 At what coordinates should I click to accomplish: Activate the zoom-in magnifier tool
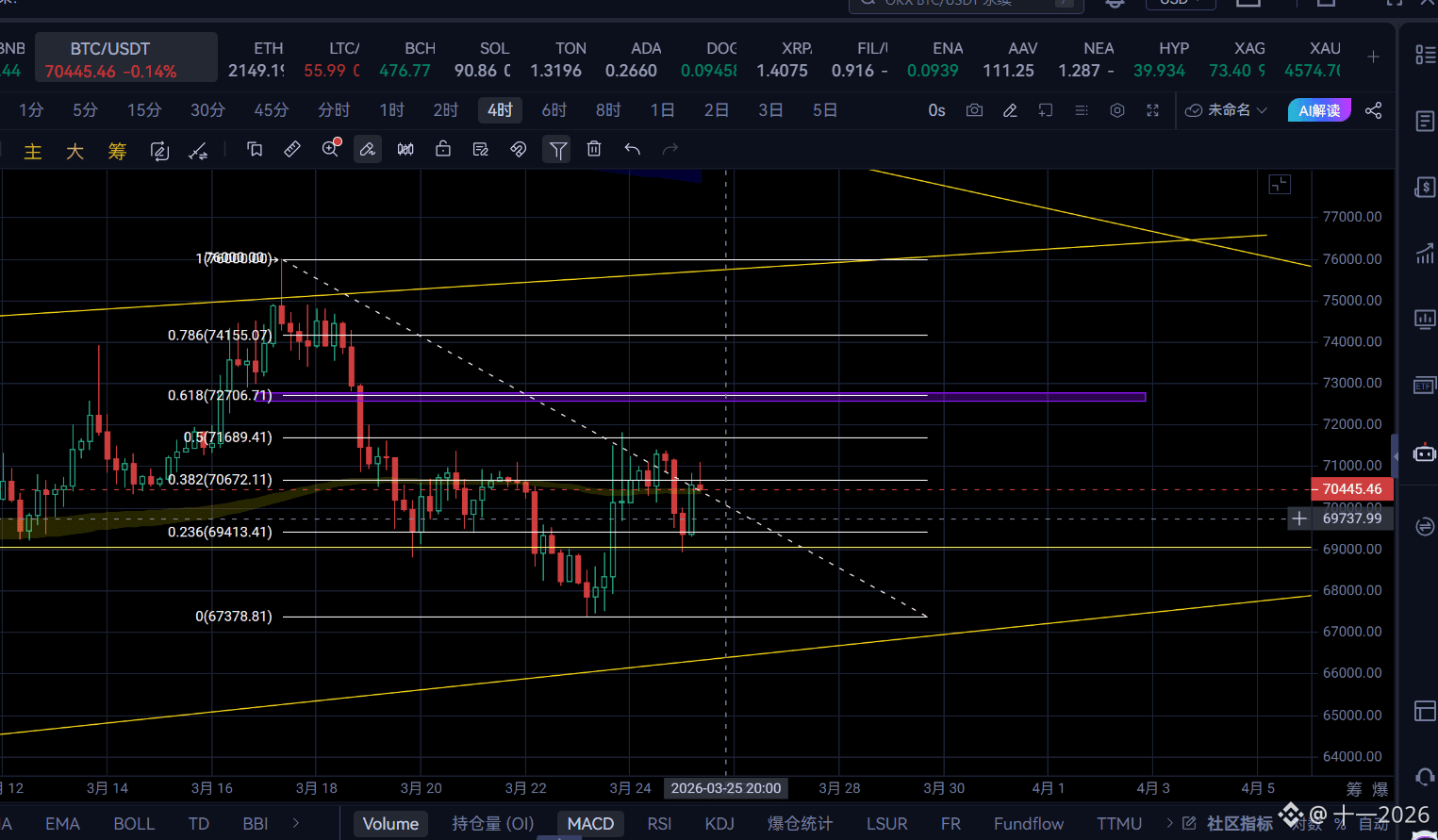point(331,149)
